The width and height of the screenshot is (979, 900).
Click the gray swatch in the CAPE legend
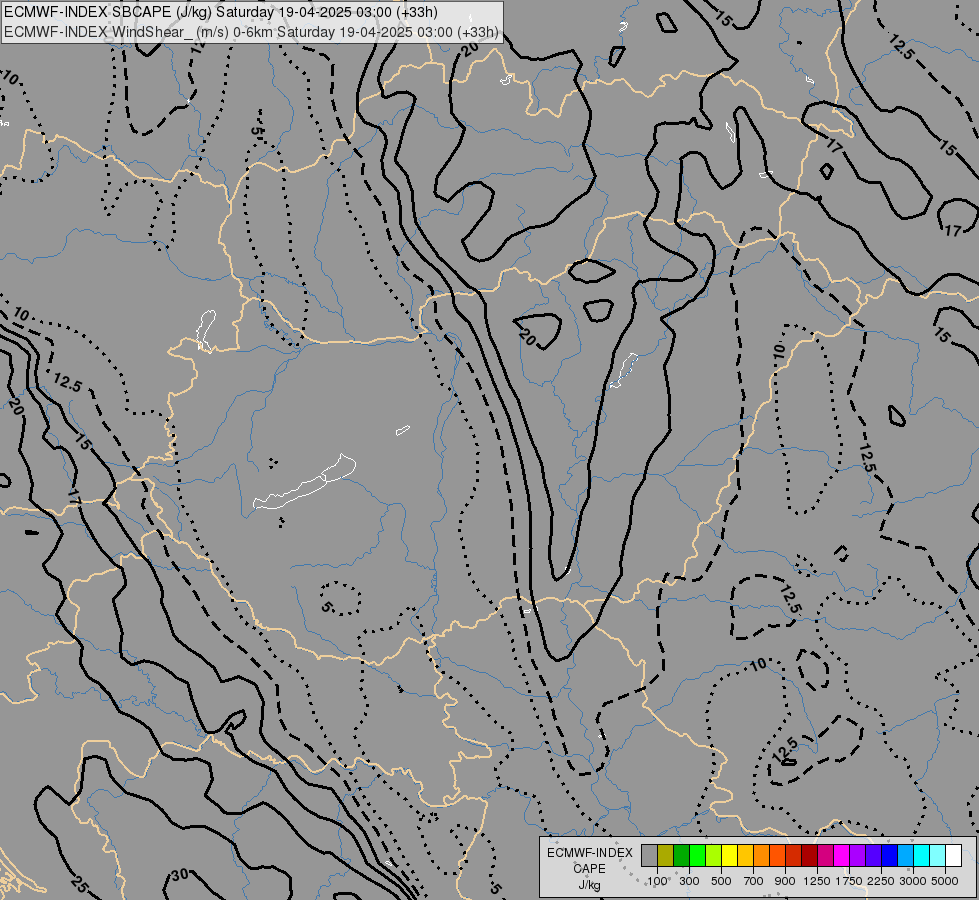(649, 855)
